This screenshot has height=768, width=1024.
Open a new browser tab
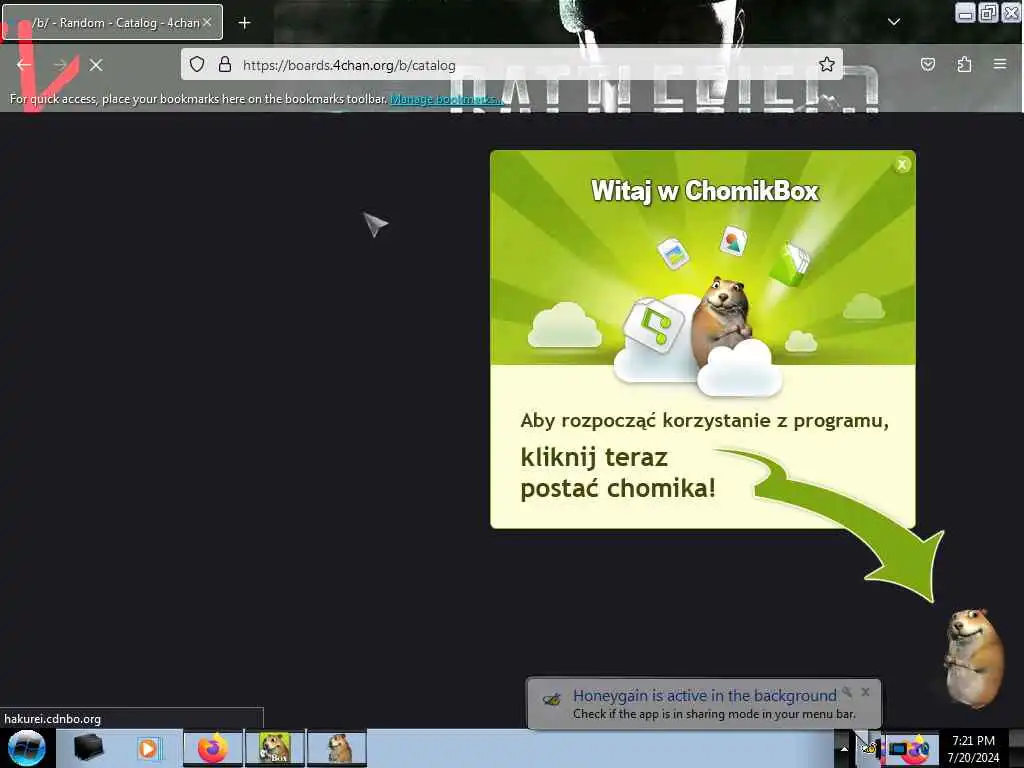(244, 23)
